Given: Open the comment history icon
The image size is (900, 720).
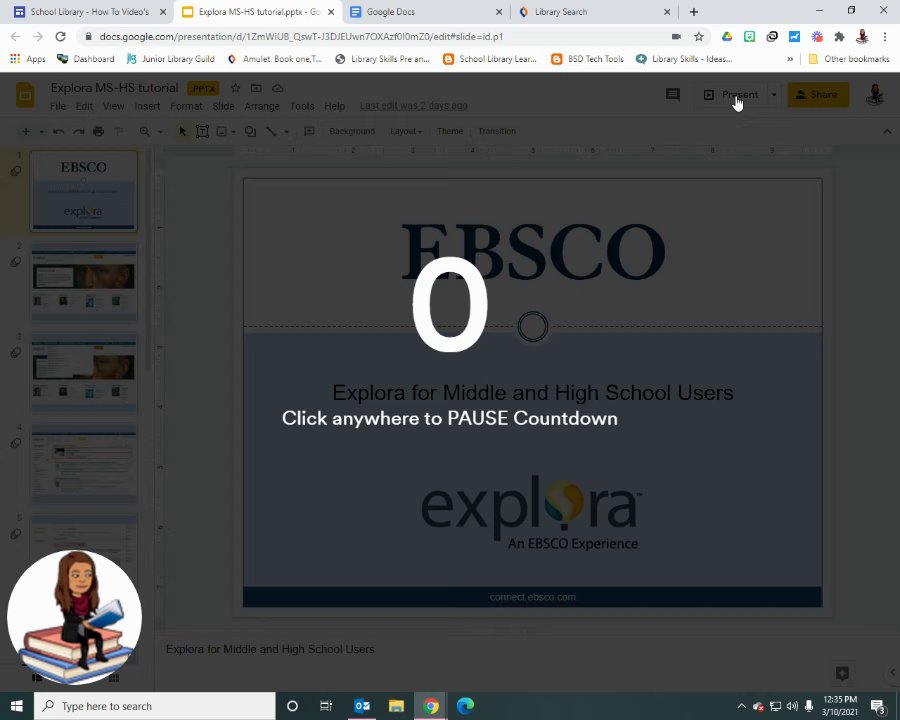Looking at the screenshot, I should click(x=673, y=95).
